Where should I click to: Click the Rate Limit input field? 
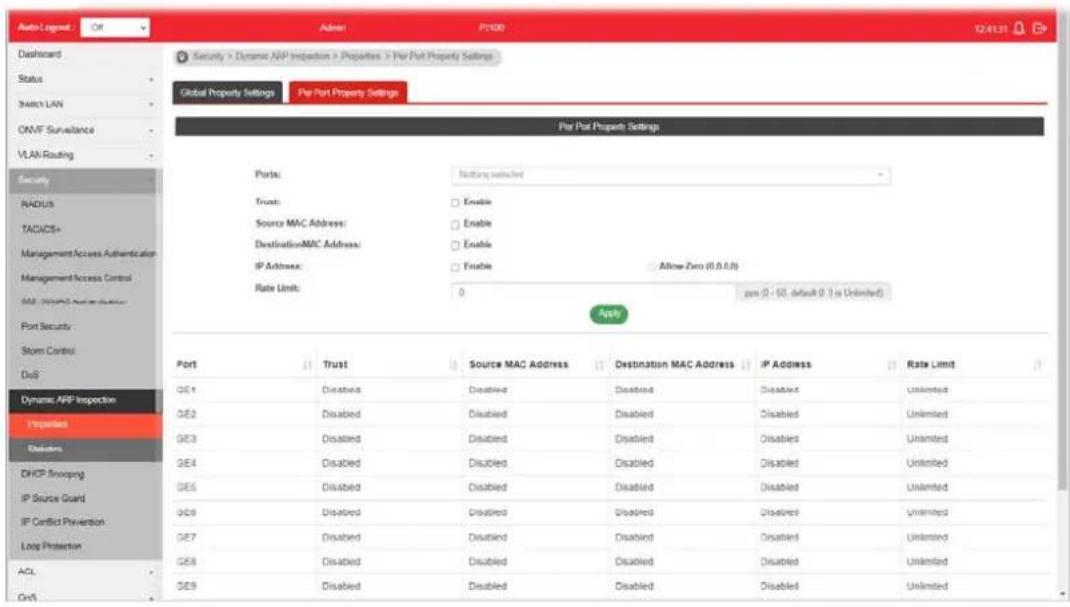pos(592,293)
